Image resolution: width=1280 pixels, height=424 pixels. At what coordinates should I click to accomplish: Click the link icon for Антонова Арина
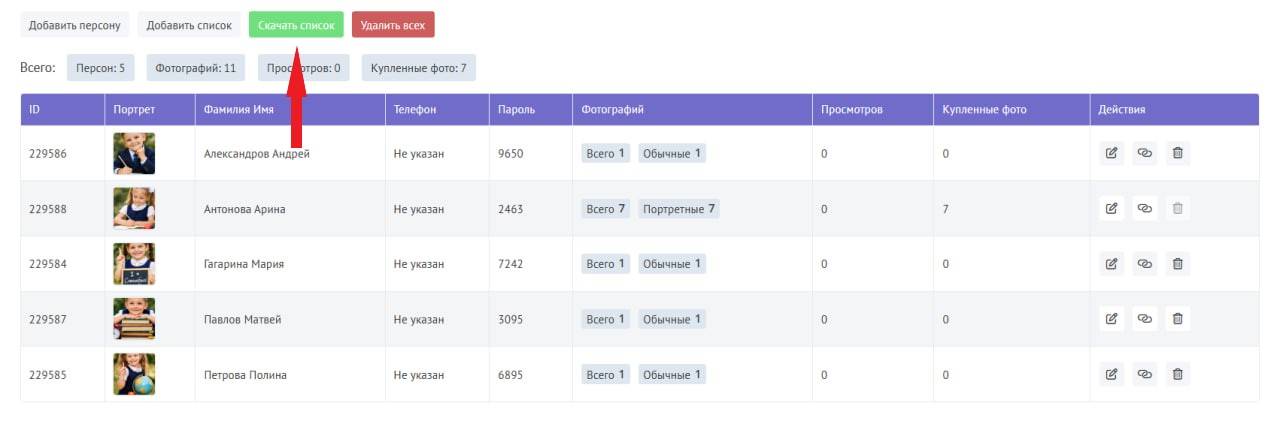tap(1145, 209)
